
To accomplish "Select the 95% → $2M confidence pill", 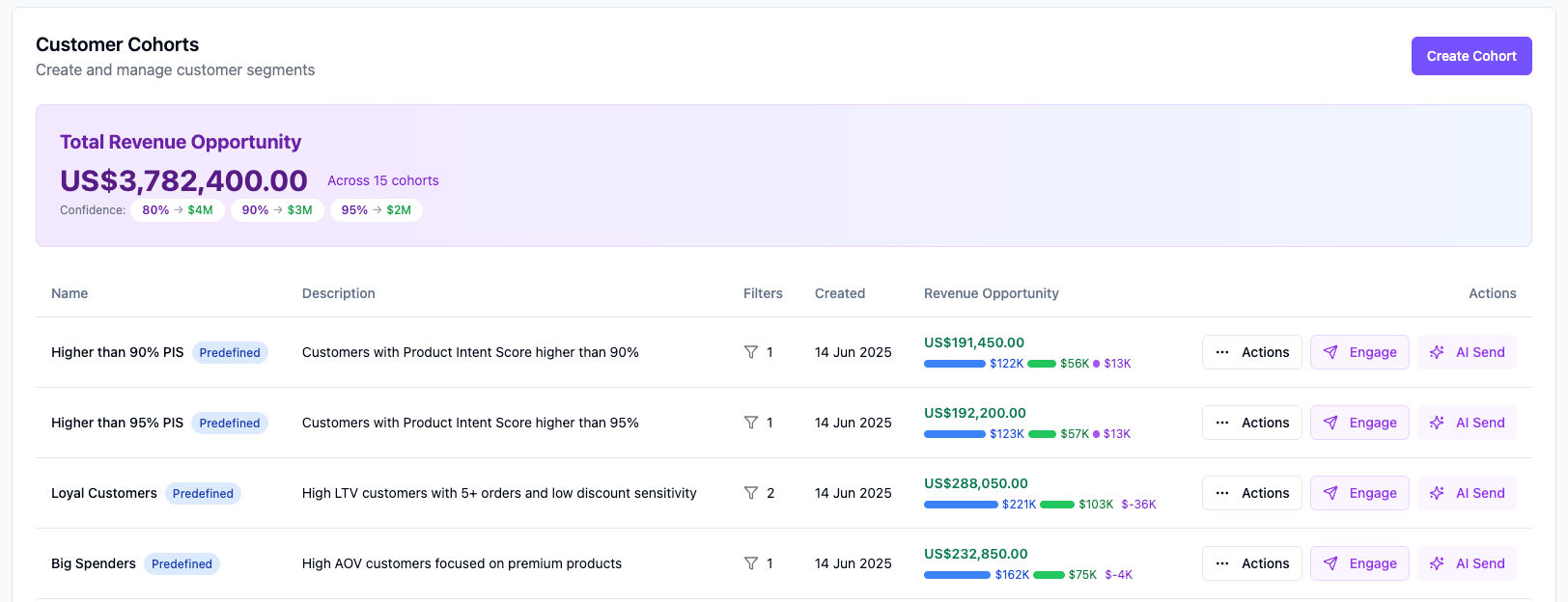I will 377,210.
